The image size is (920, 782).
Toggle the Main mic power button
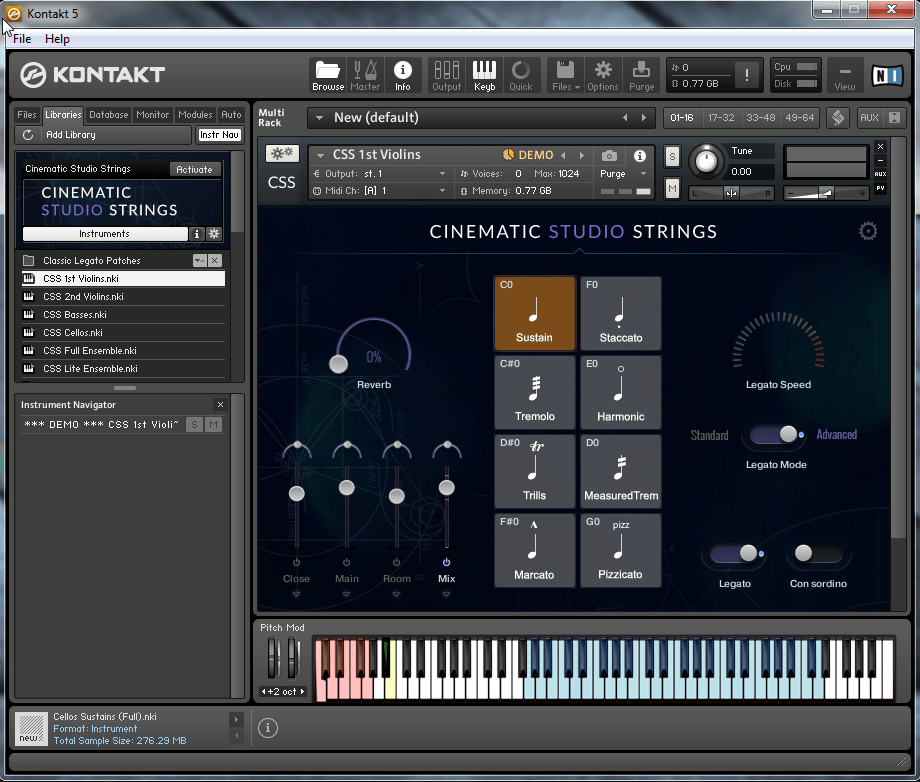[346, 563]
